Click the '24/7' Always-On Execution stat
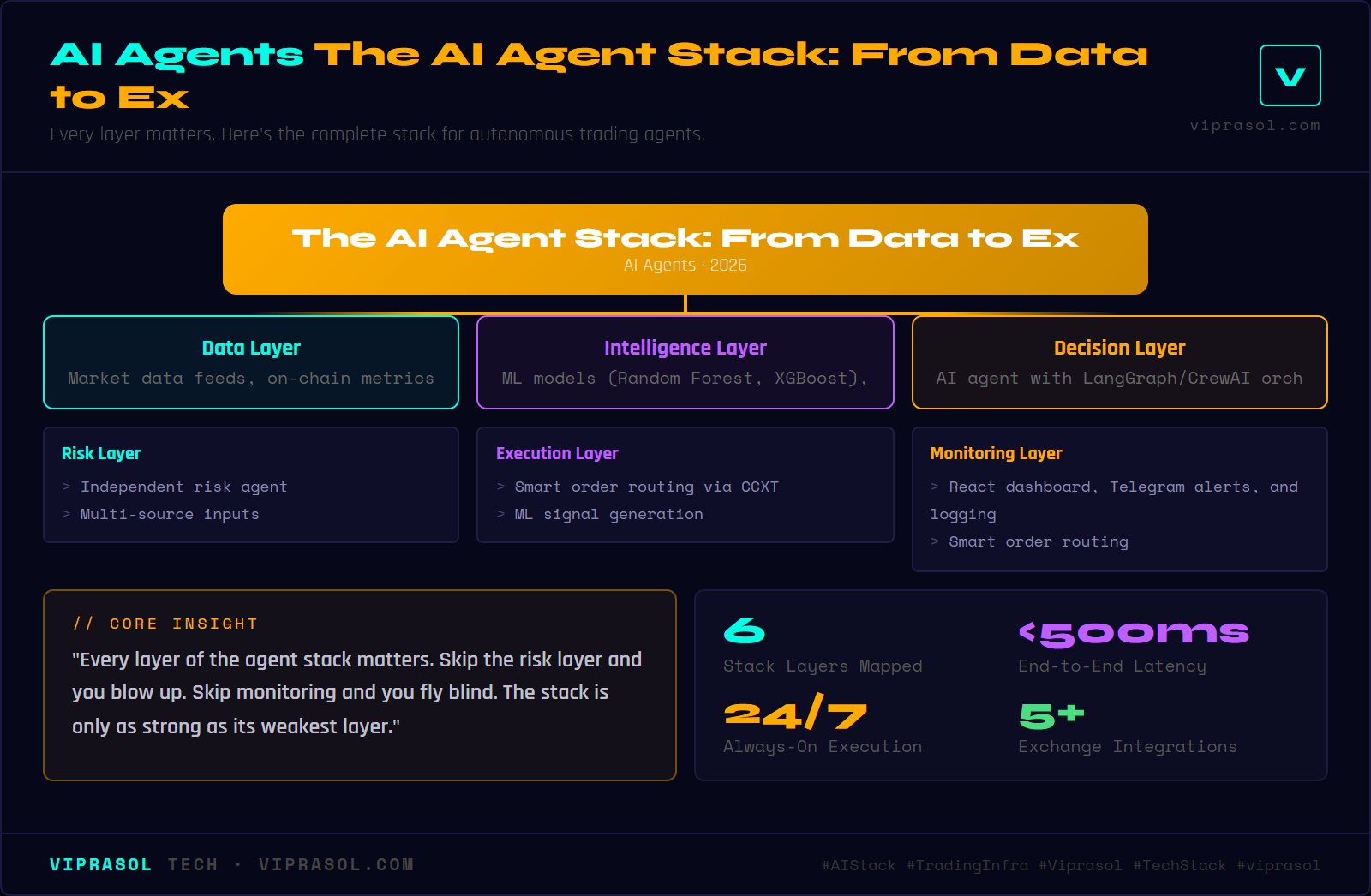Image resolution: width=1371 pixels, height=896 pixels. pyautogui.click(x=794, y=715)
